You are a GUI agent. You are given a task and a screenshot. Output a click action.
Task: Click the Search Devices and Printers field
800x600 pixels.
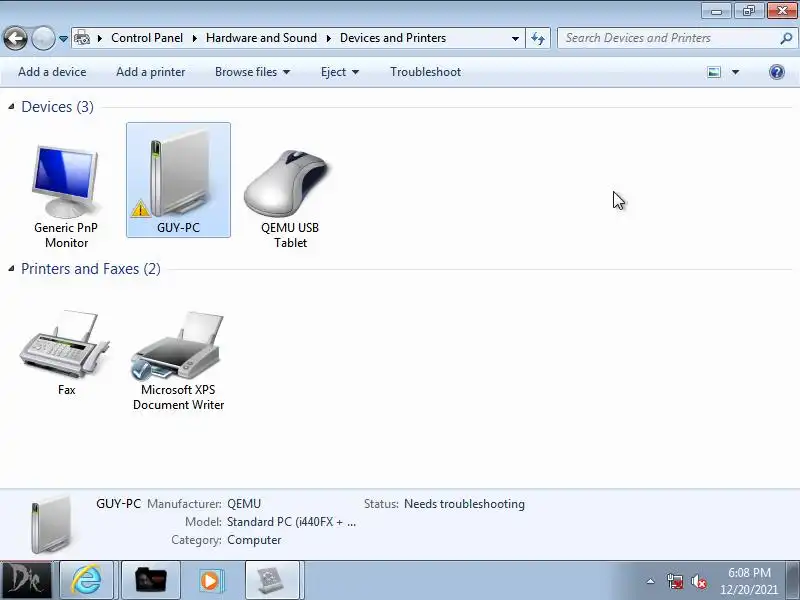668,38
